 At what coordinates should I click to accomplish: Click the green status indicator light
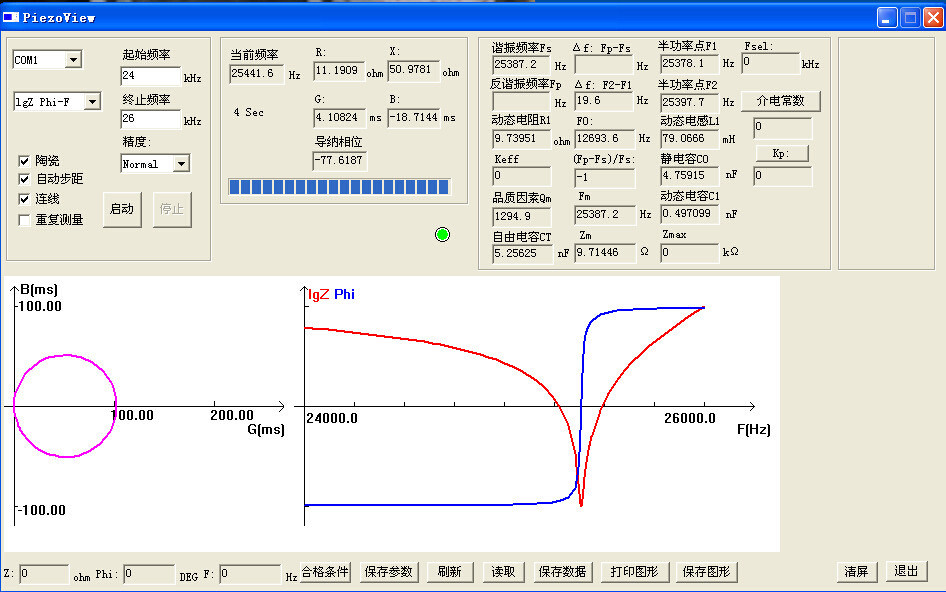tap(443, 234)
